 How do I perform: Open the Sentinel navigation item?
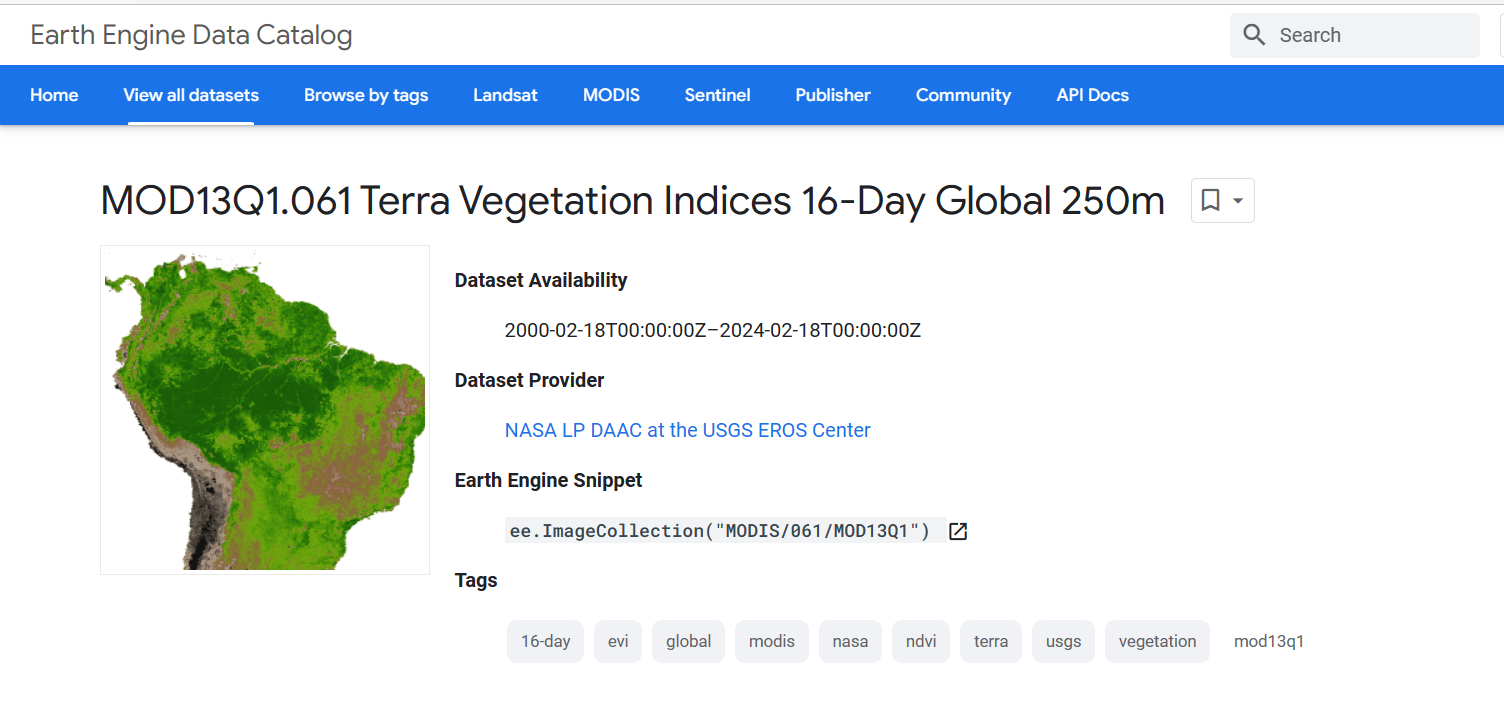click(717, 95)
